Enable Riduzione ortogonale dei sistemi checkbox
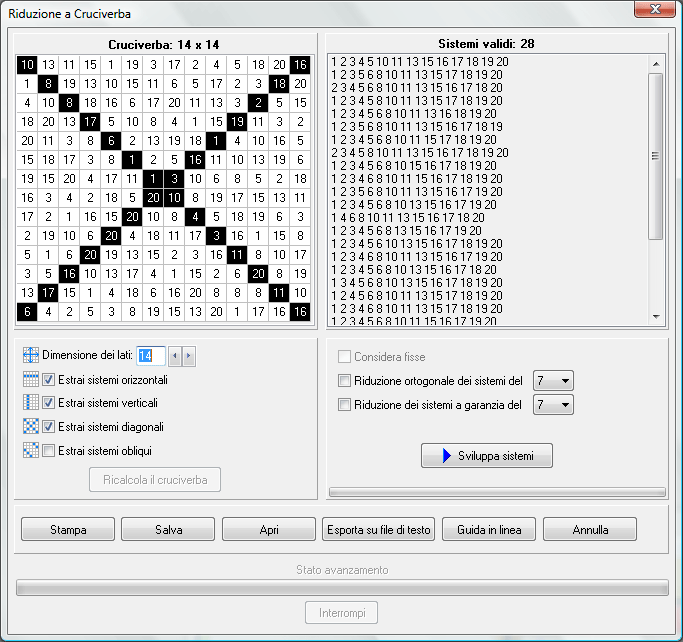683x642 pixels. pyautogui.click(x=345, y=381)
